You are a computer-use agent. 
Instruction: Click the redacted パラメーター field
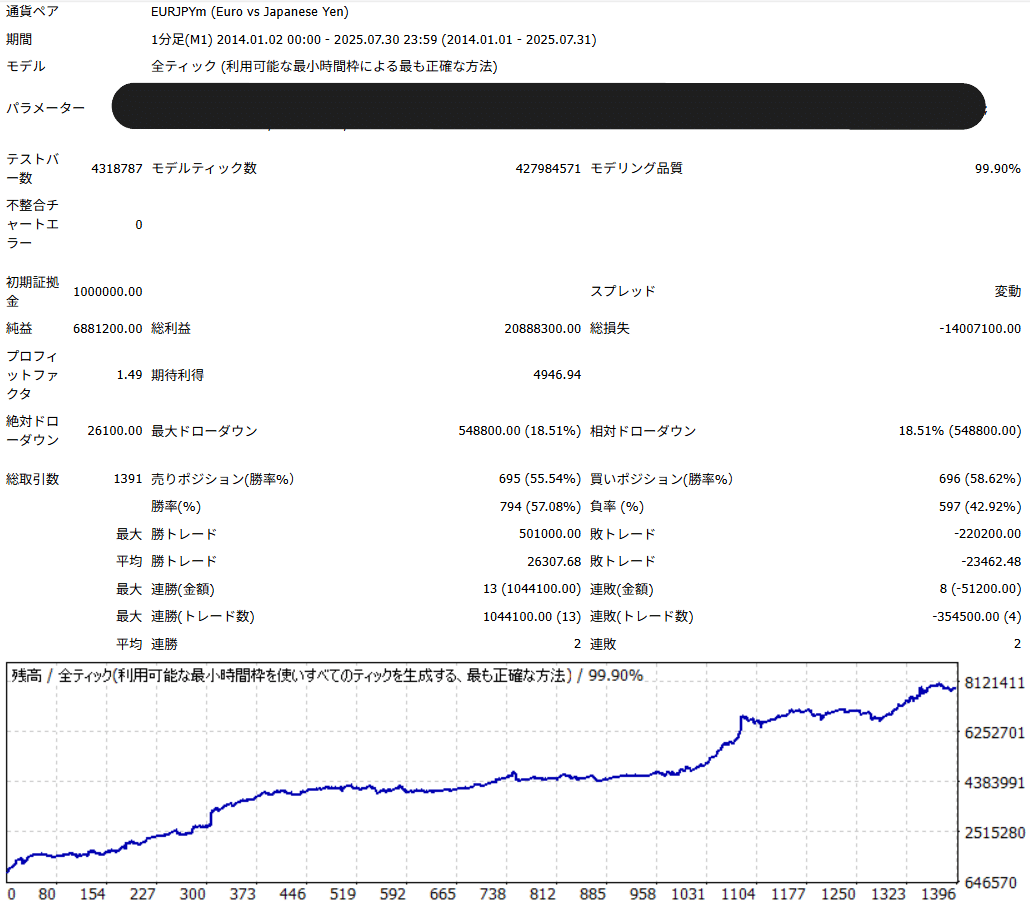coord(550,106)
